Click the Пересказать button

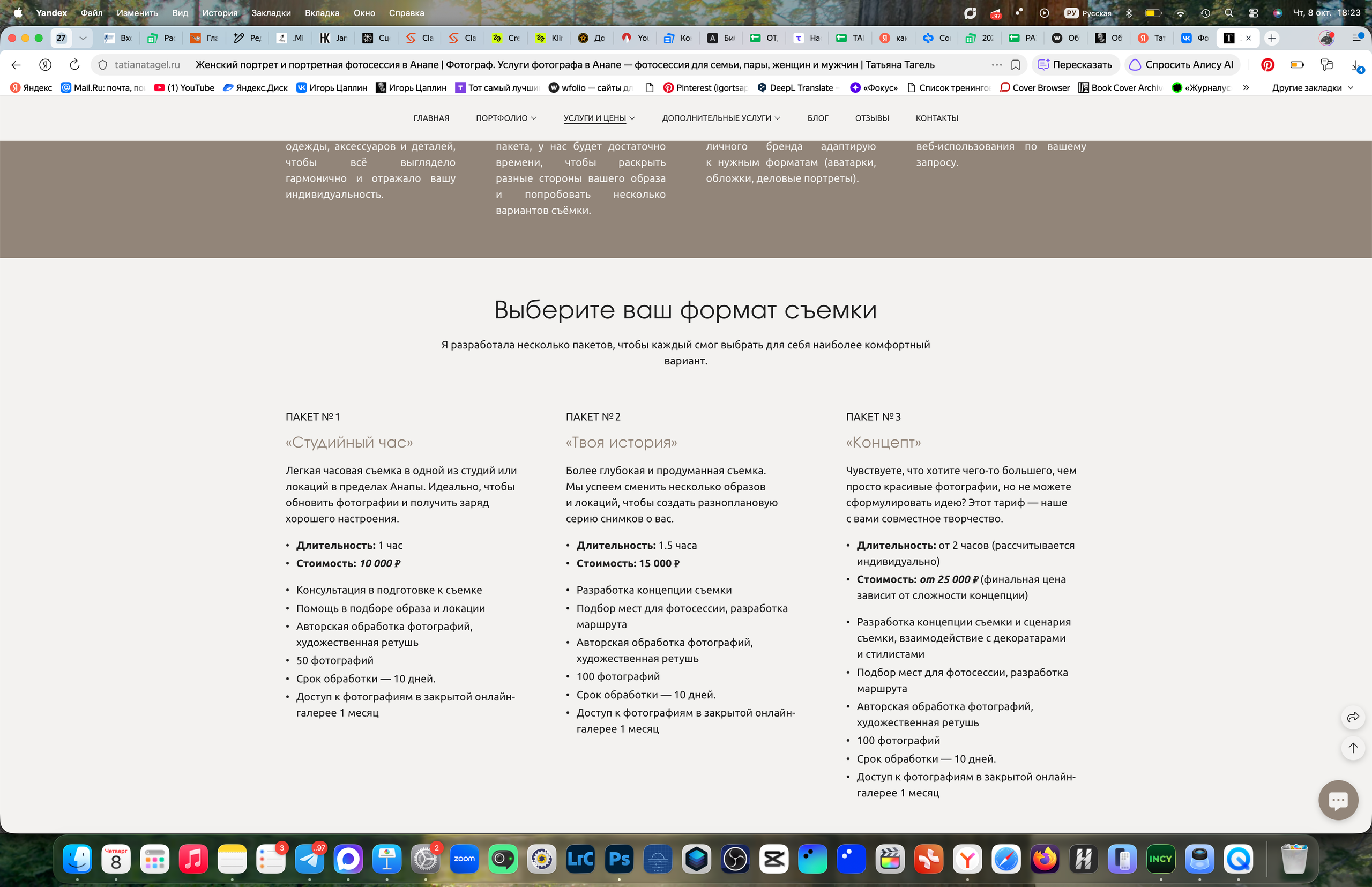pos(1075,64)
